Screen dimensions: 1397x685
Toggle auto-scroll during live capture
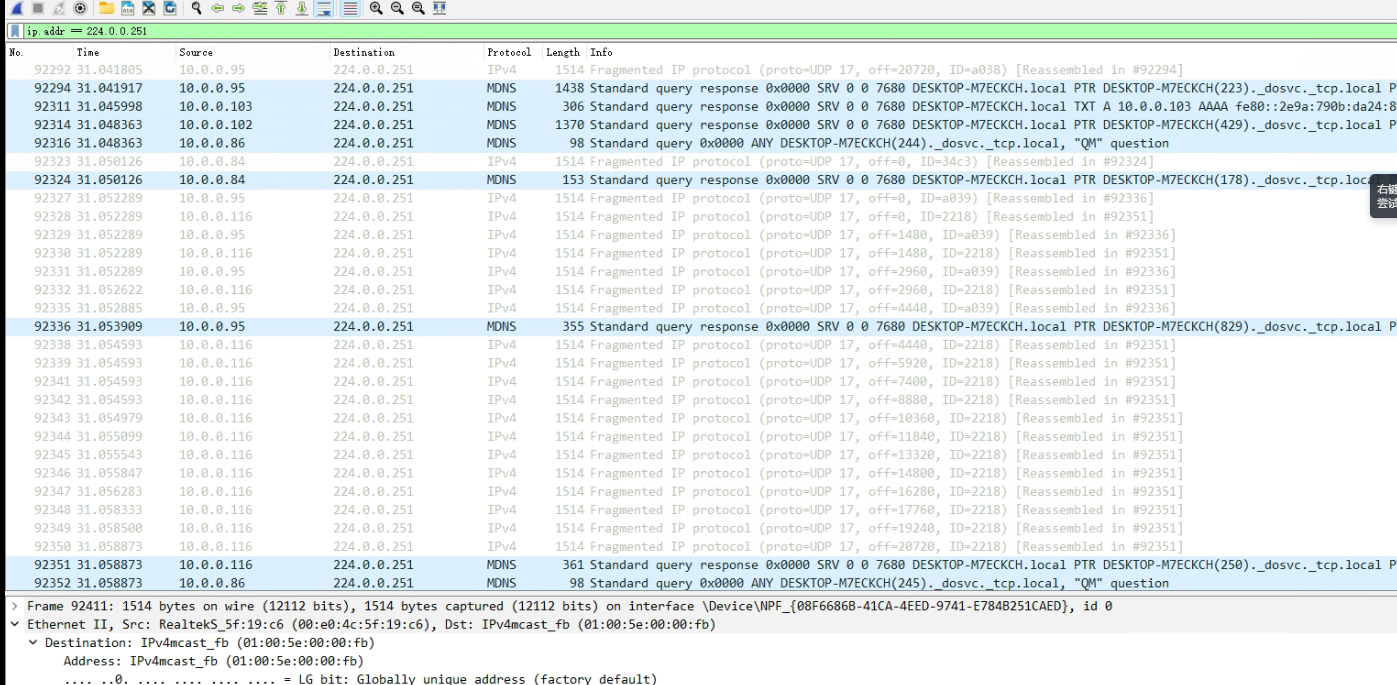coord(323,8)
